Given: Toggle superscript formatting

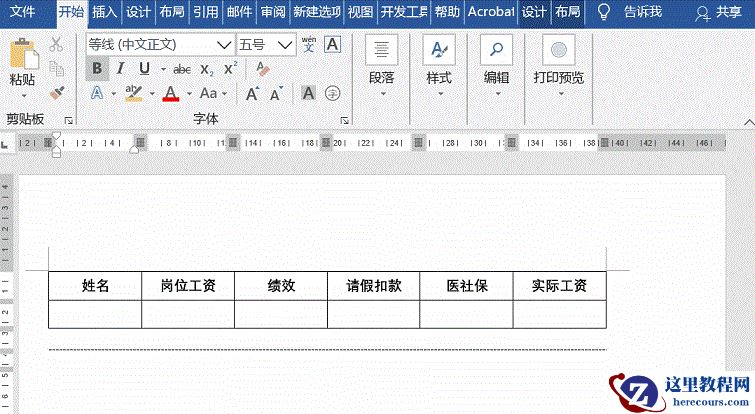Looking at the screenshot, I should [x=230, y=68].
